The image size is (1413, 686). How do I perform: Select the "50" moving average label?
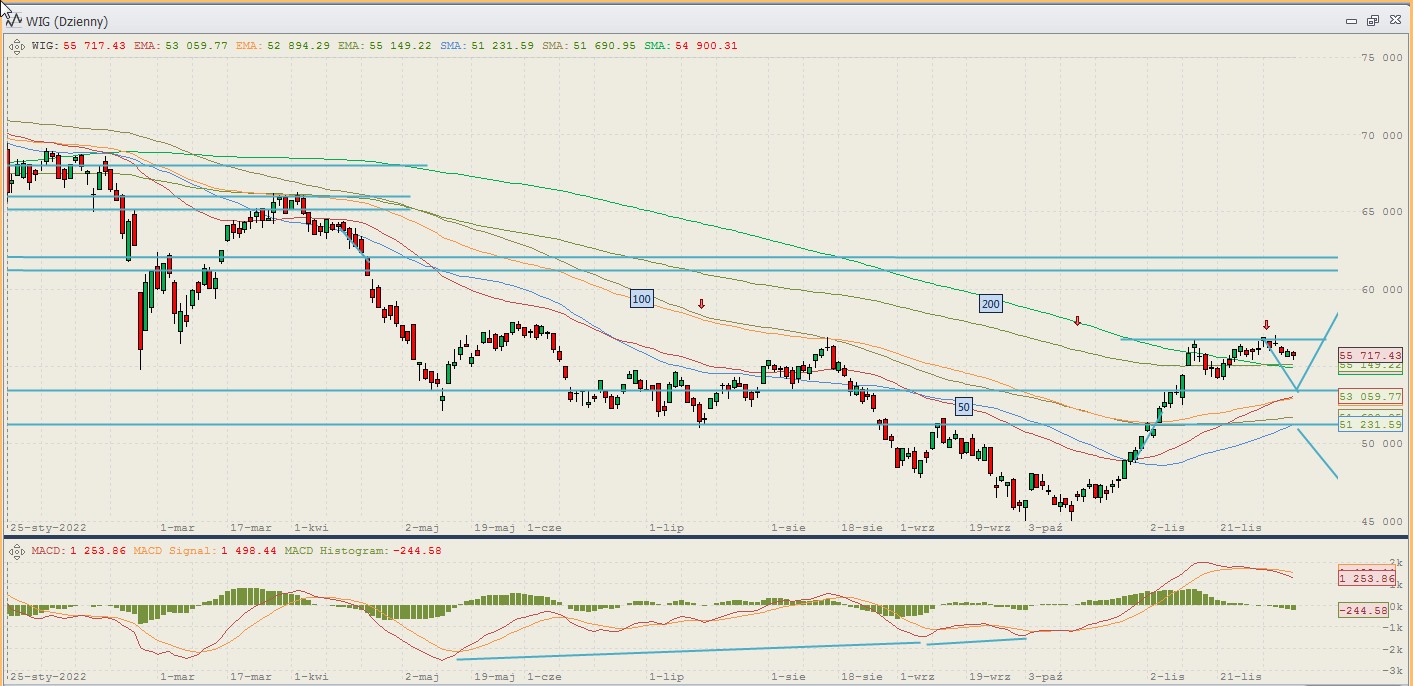point(963,407)
